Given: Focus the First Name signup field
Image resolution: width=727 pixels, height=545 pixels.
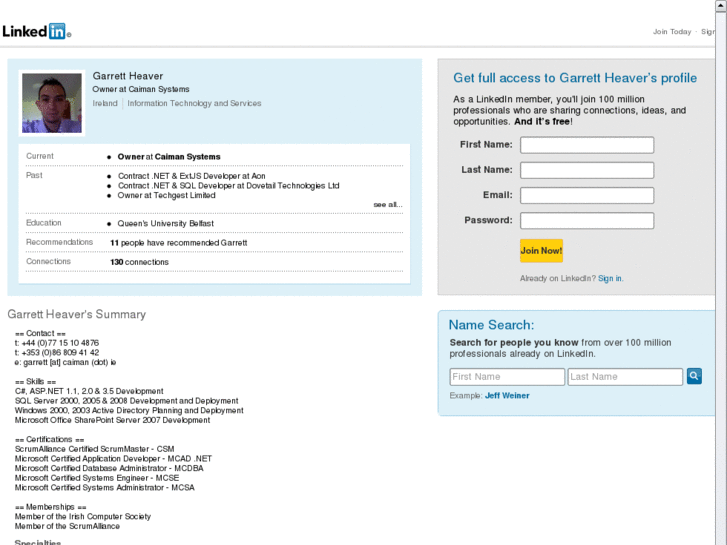Looking at the screenshot, I should (x=587, y=145).
